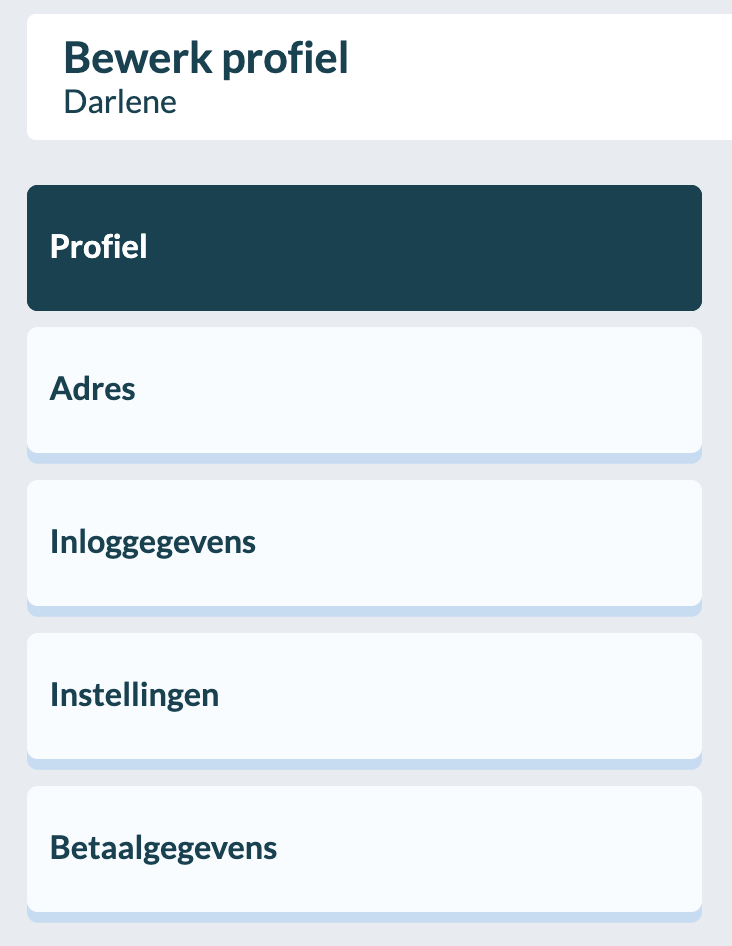Open payment details via Betaalgegevens card
The height and width of the screenshot is (946, 732).
[364, 849]
